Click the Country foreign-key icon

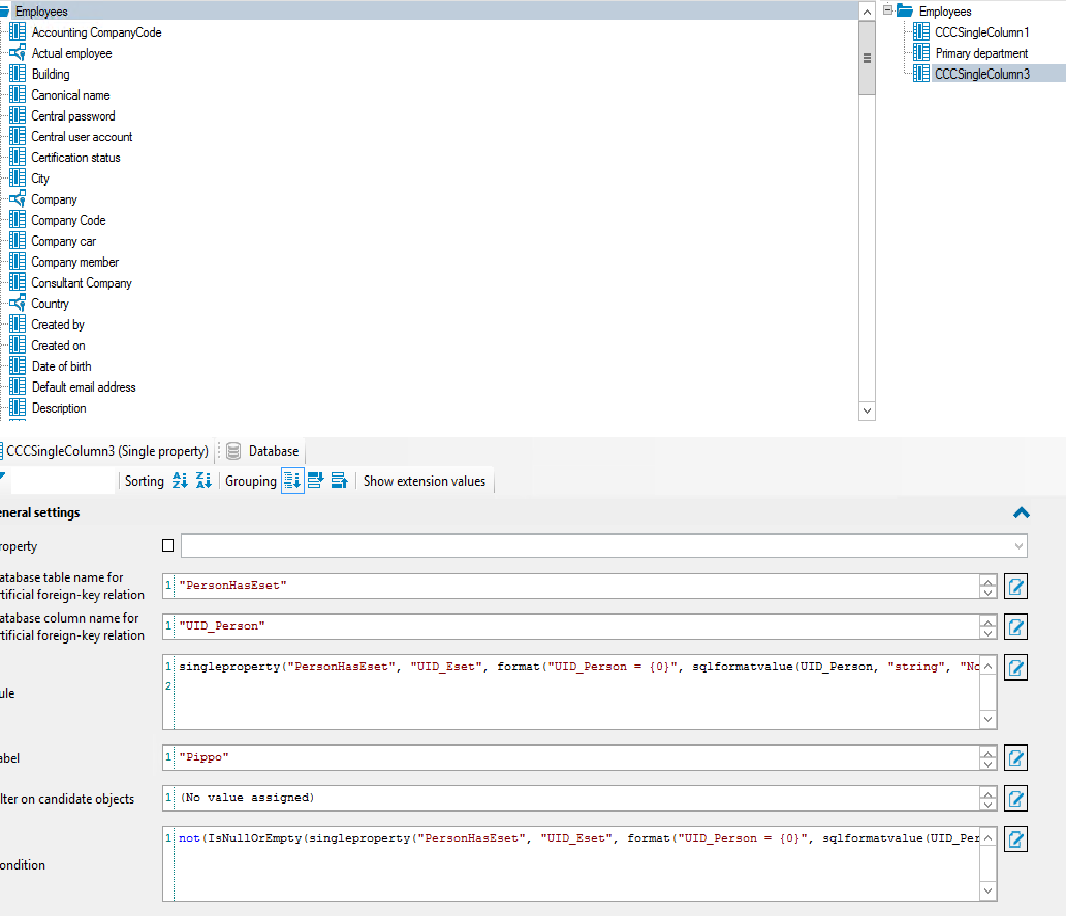pos(18,303)
